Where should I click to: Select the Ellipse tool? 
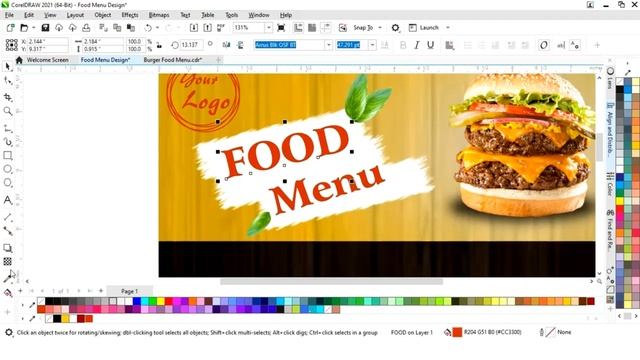click(x=8, y=169)
